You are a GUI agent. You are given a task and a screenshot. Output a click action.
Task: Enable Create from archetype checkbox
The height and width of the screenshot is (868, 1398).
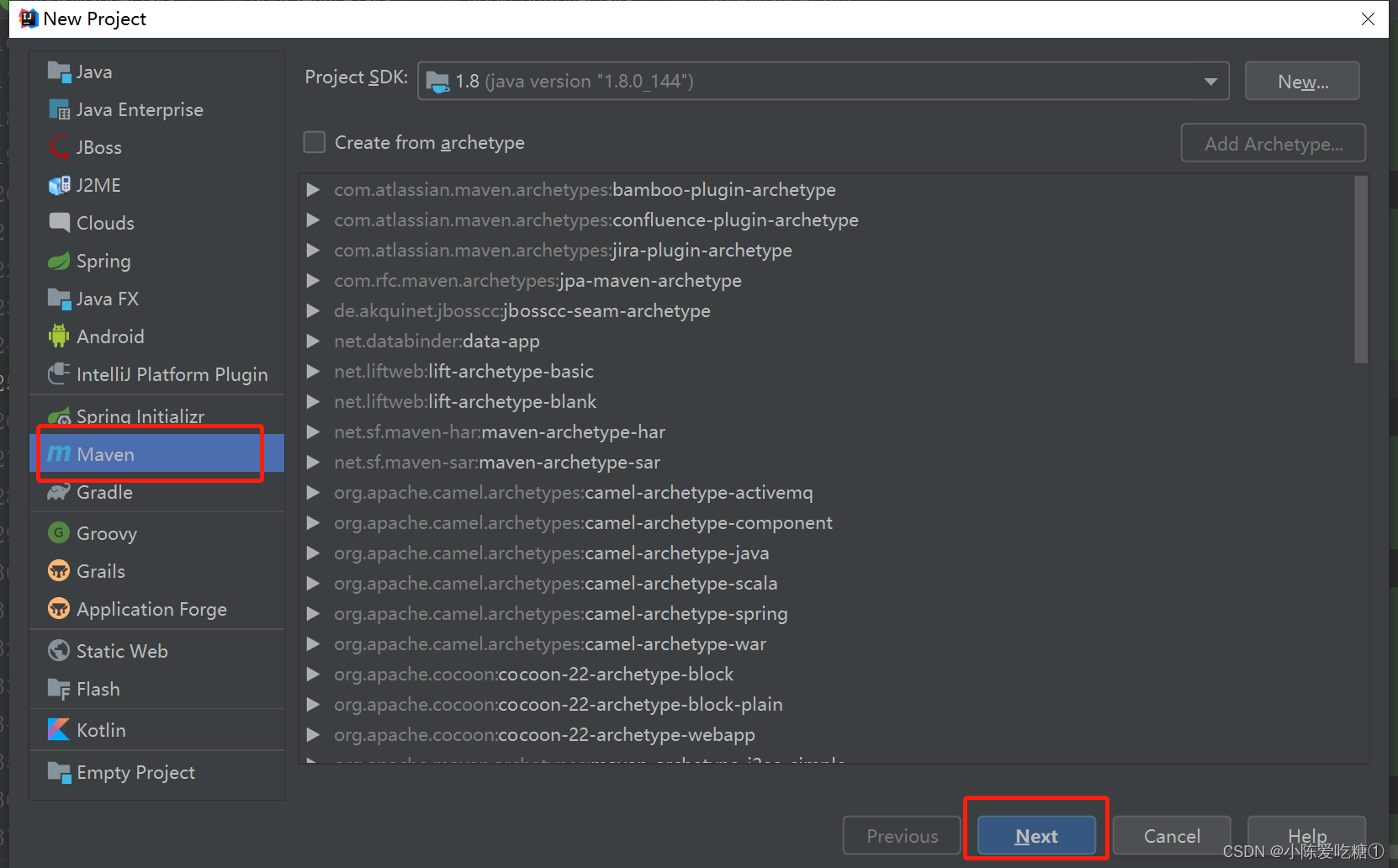click(315, 142)
